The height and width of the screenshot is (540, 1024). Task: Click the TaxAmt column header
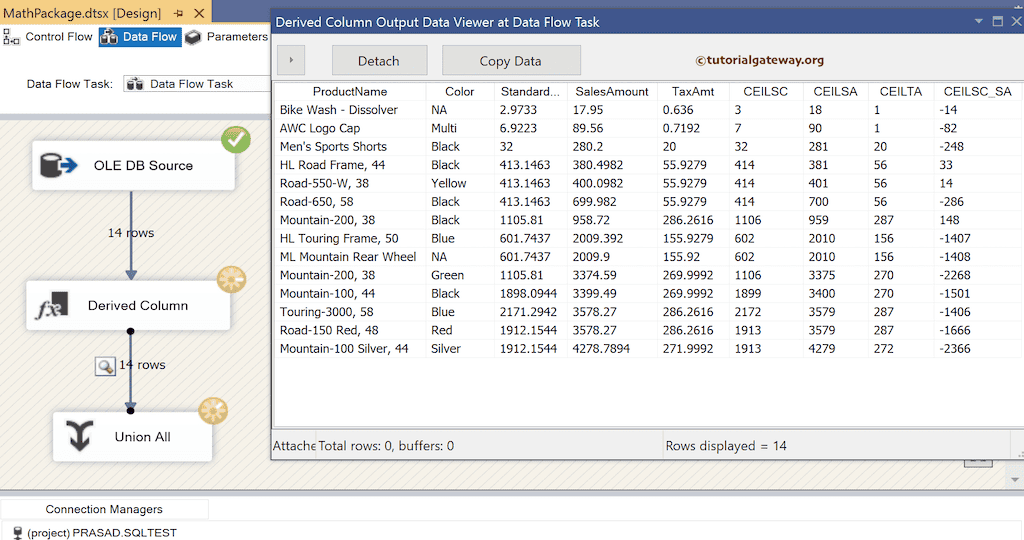[693, 91]
